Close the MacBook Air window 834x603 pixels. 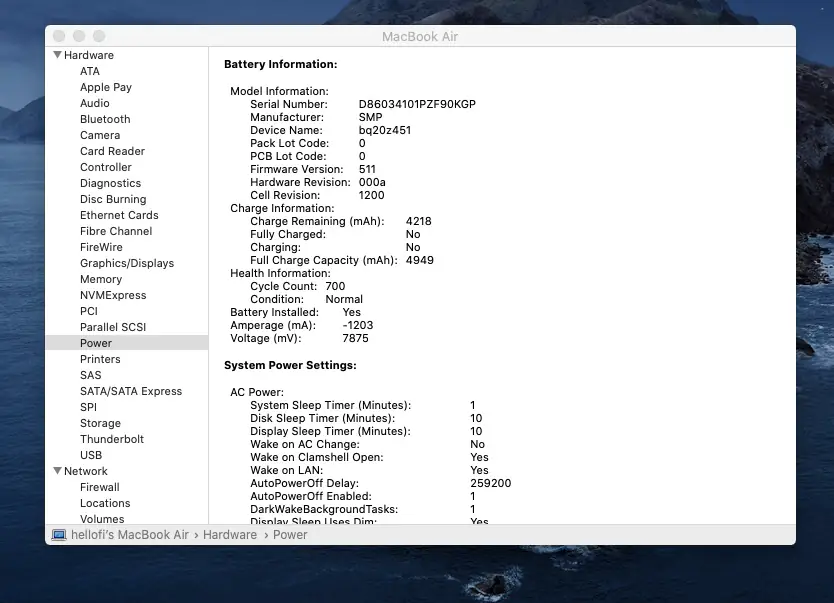59,37
